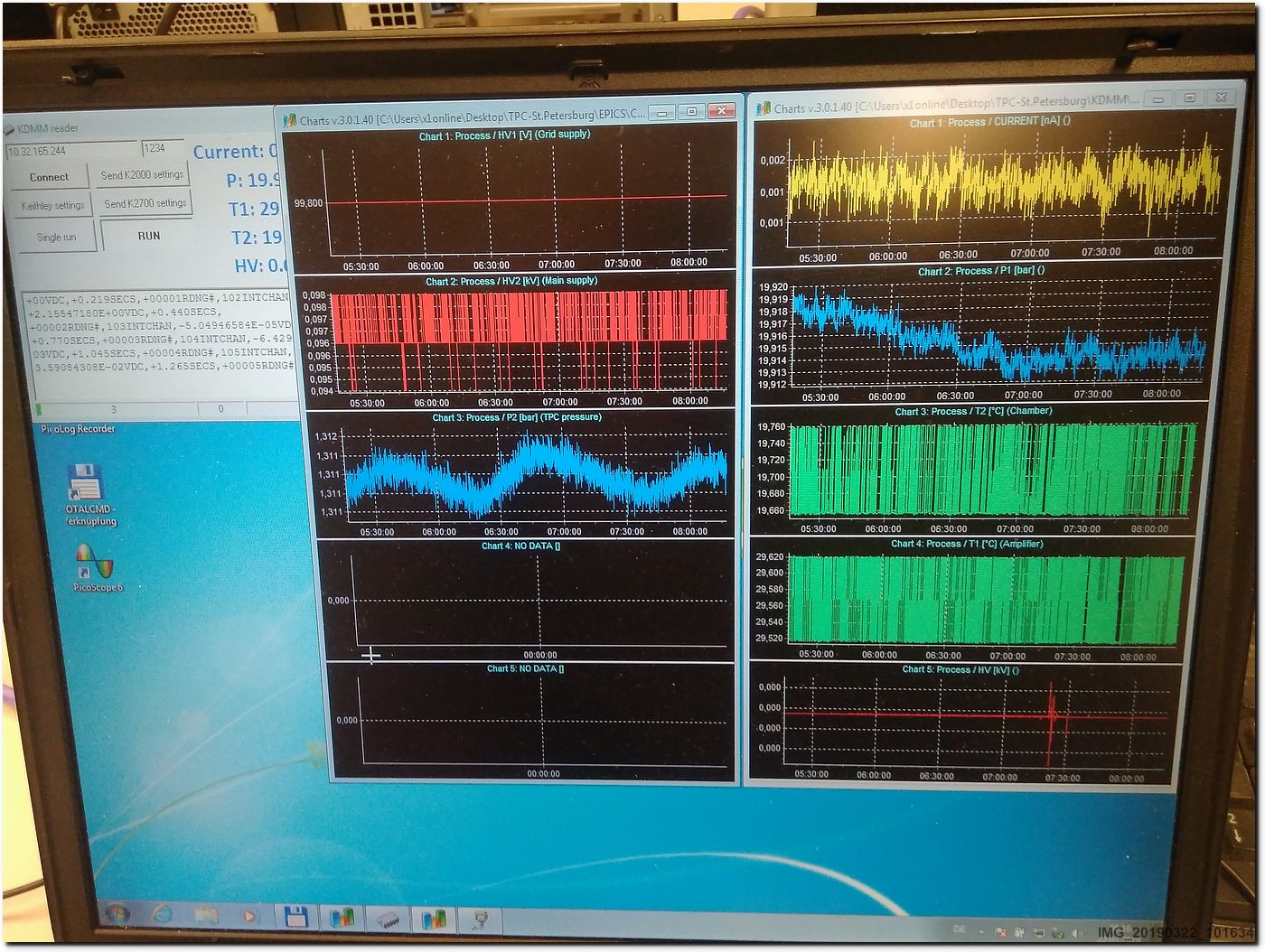Focus the port field showing 1234
The height and width of the screenshot is (952, 1265).
click(x=164, y=148)
